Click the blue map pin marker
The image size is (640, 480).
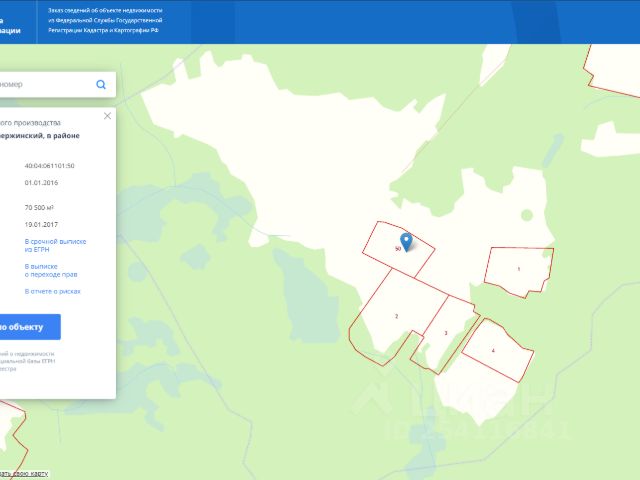(x=406, y=241)
